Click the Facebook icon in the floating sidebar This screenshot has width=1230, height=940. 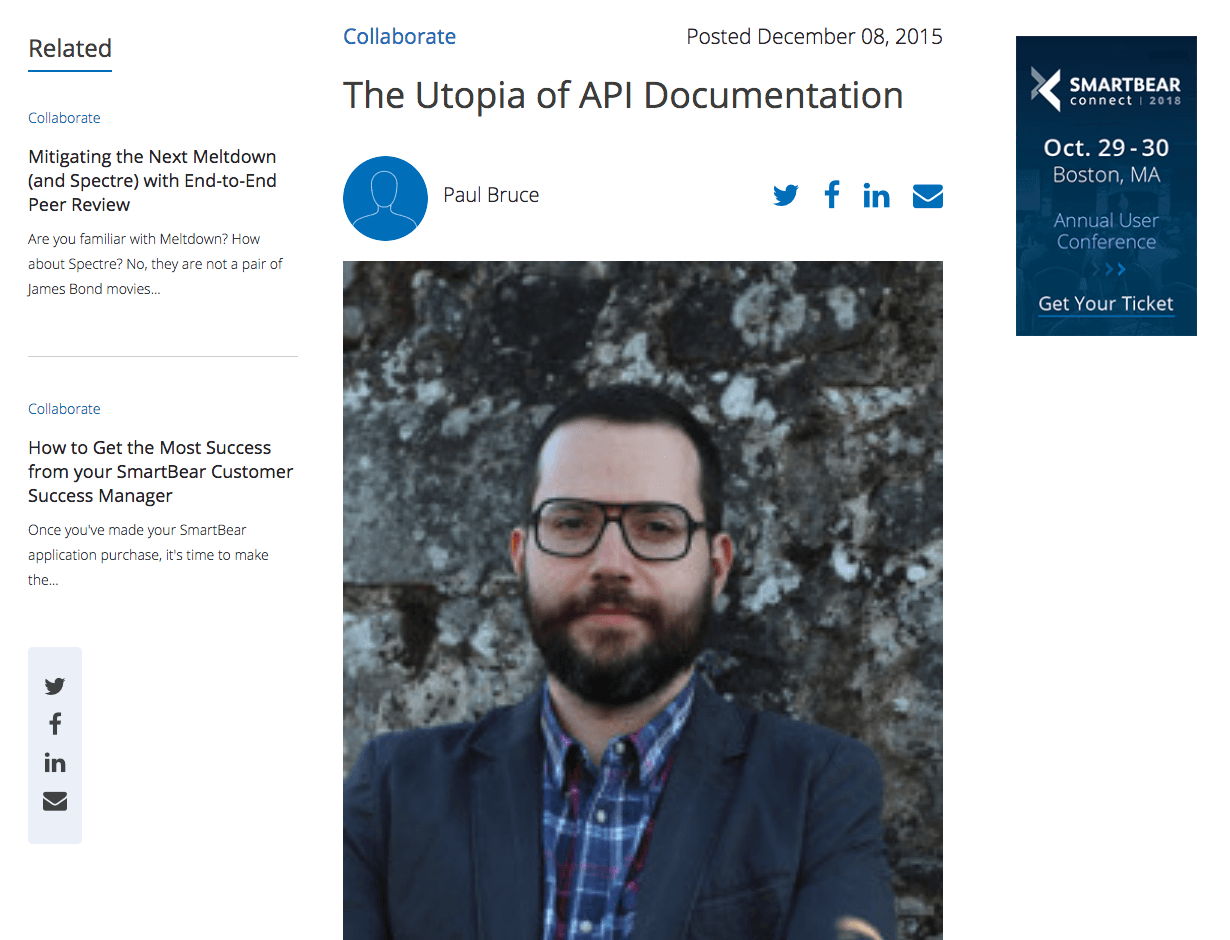click(55, 724)
